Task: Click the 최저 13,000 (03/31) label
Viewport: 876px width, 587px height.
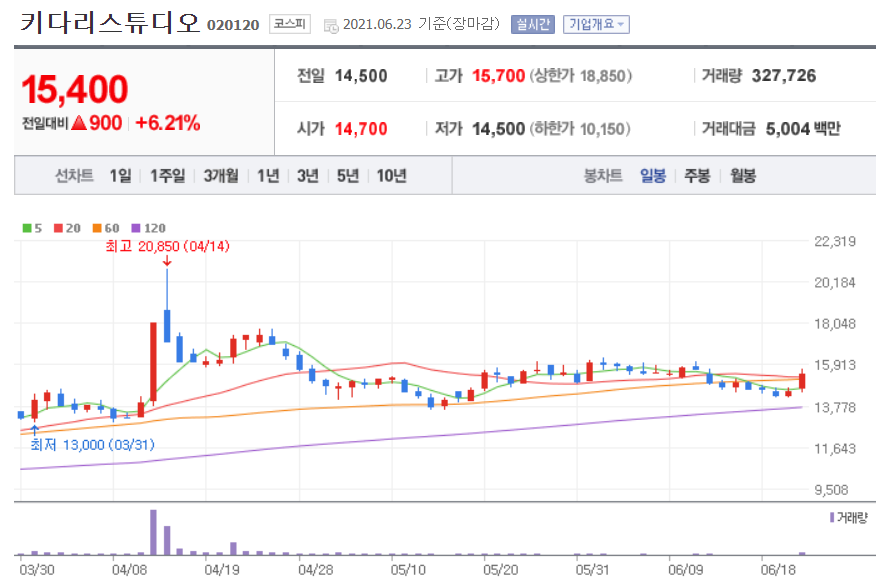Action: click(x=92, y=445)
